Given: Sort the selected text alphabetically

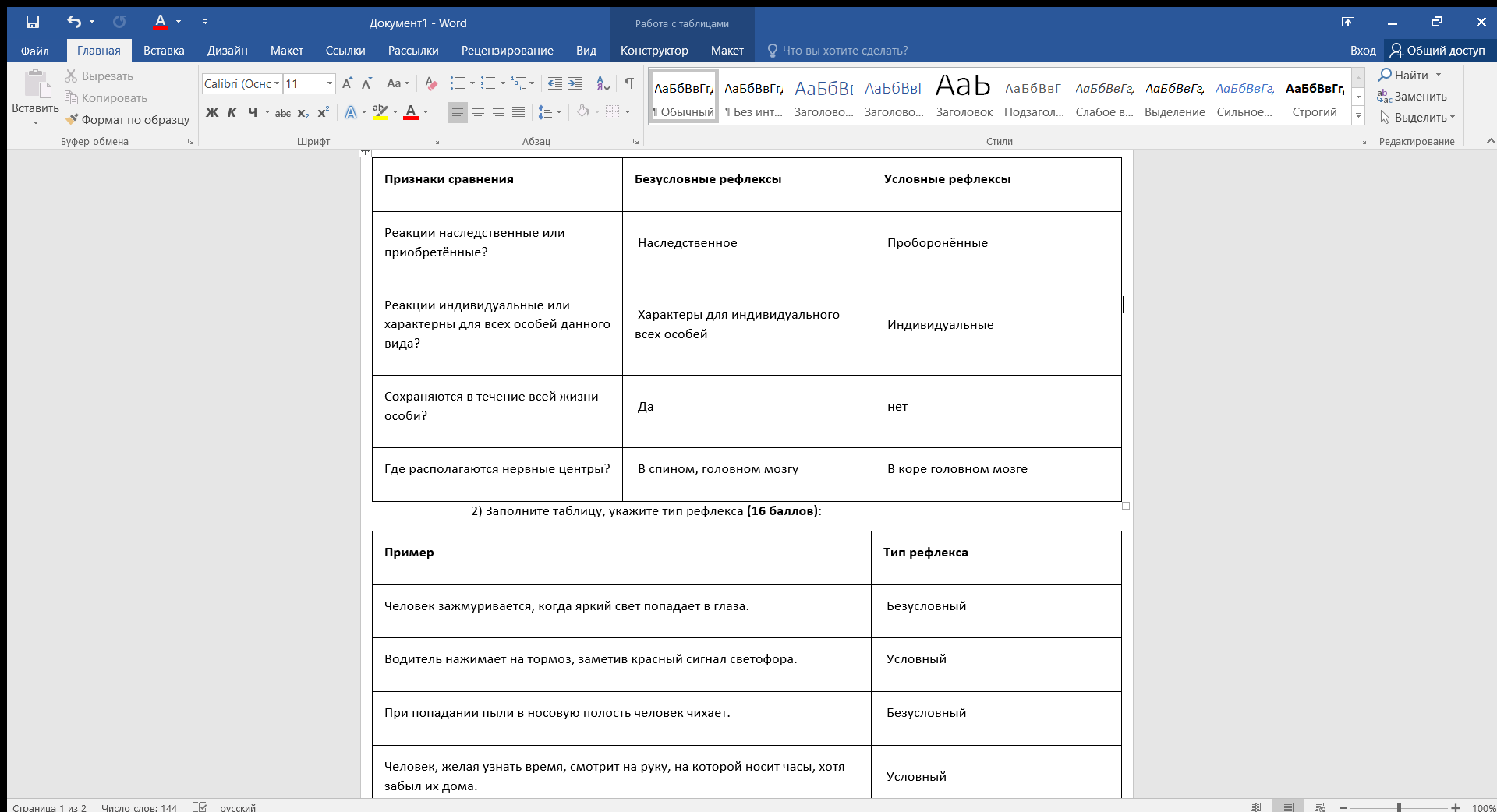Looking at the screenshot, I should [x=603, y=83].
